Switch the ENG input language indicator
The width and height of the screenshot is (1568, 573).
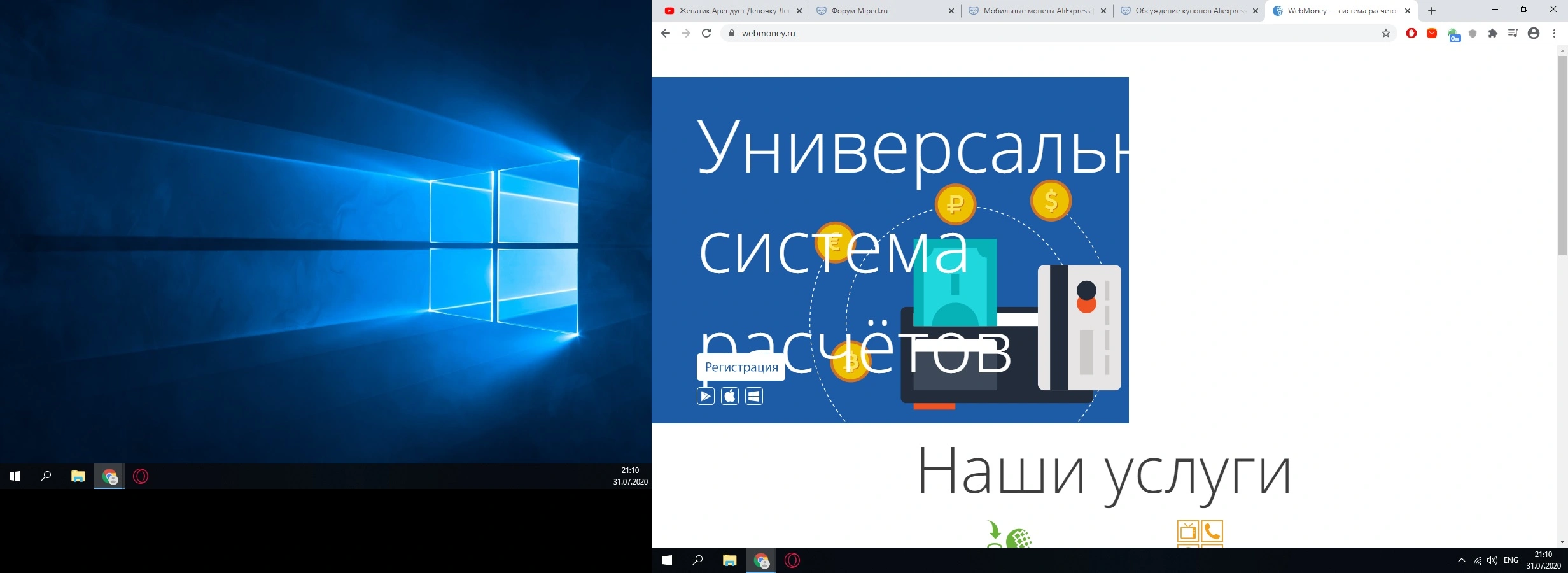[1511, 560]
